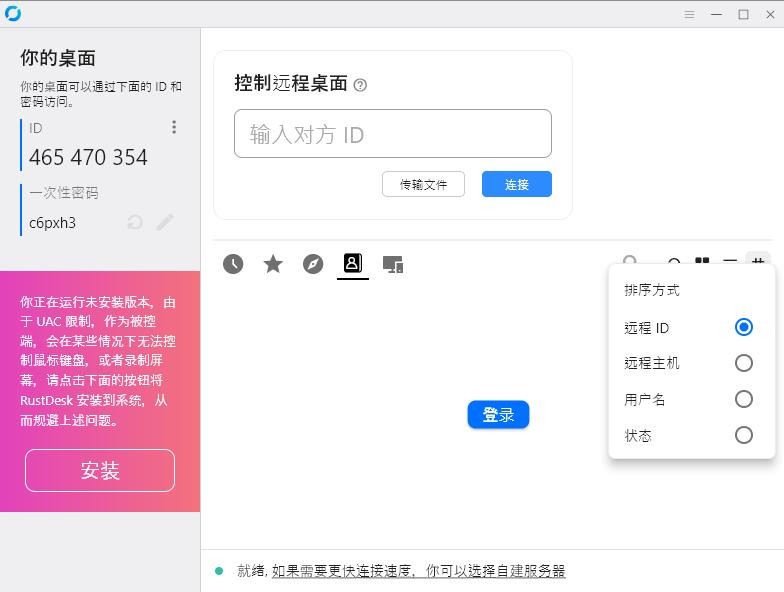Switch to the recent sessions clock tab
Viewport: 784px width, 592px height.
233,264
